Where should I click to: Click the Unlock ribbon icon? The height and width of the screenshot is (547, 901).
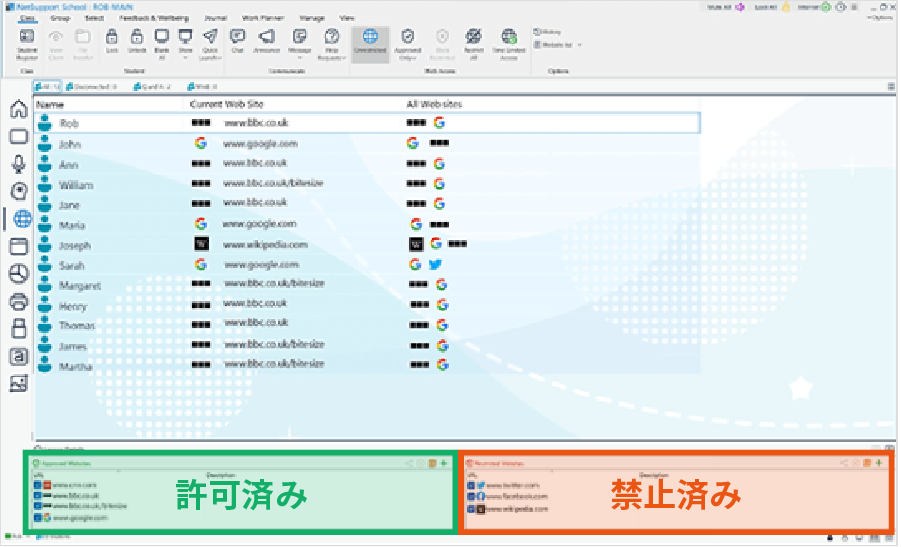point(137,41)
